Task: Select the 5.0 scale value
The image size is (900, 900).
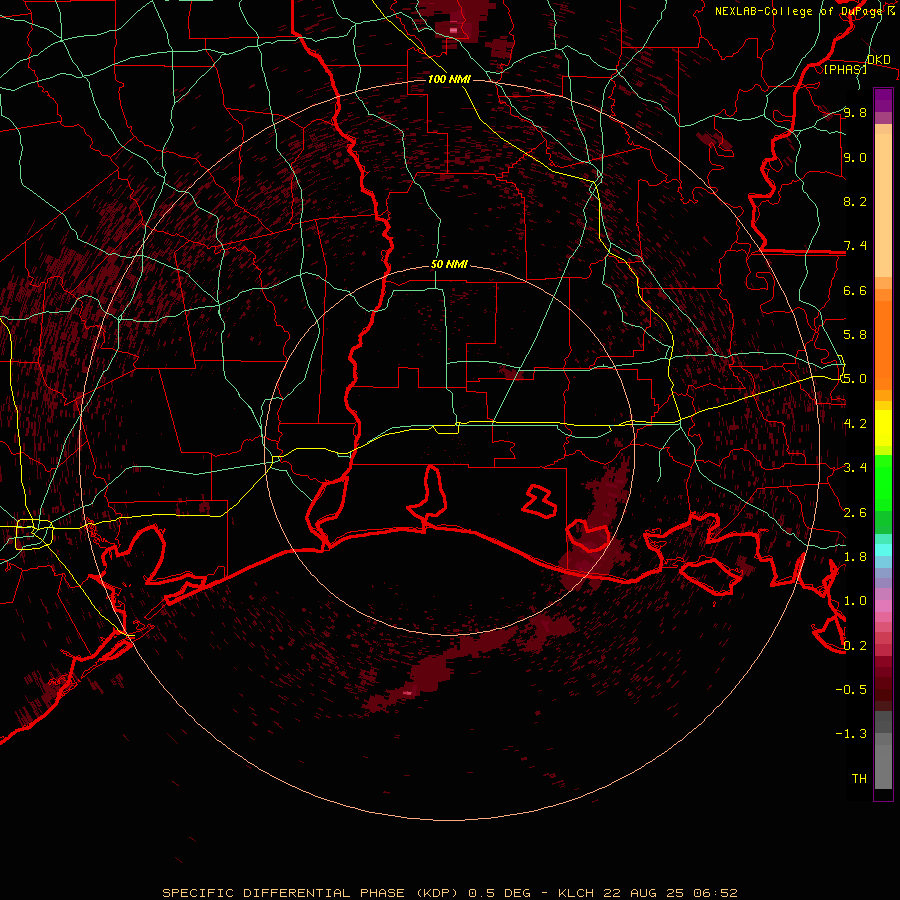Action: pos(855,379)
